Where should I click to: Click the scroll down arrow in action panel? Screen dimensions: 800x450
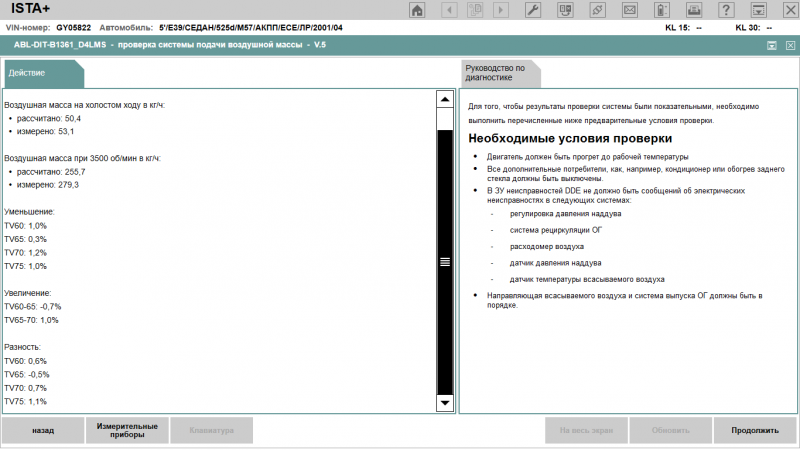tap(445, 403)
